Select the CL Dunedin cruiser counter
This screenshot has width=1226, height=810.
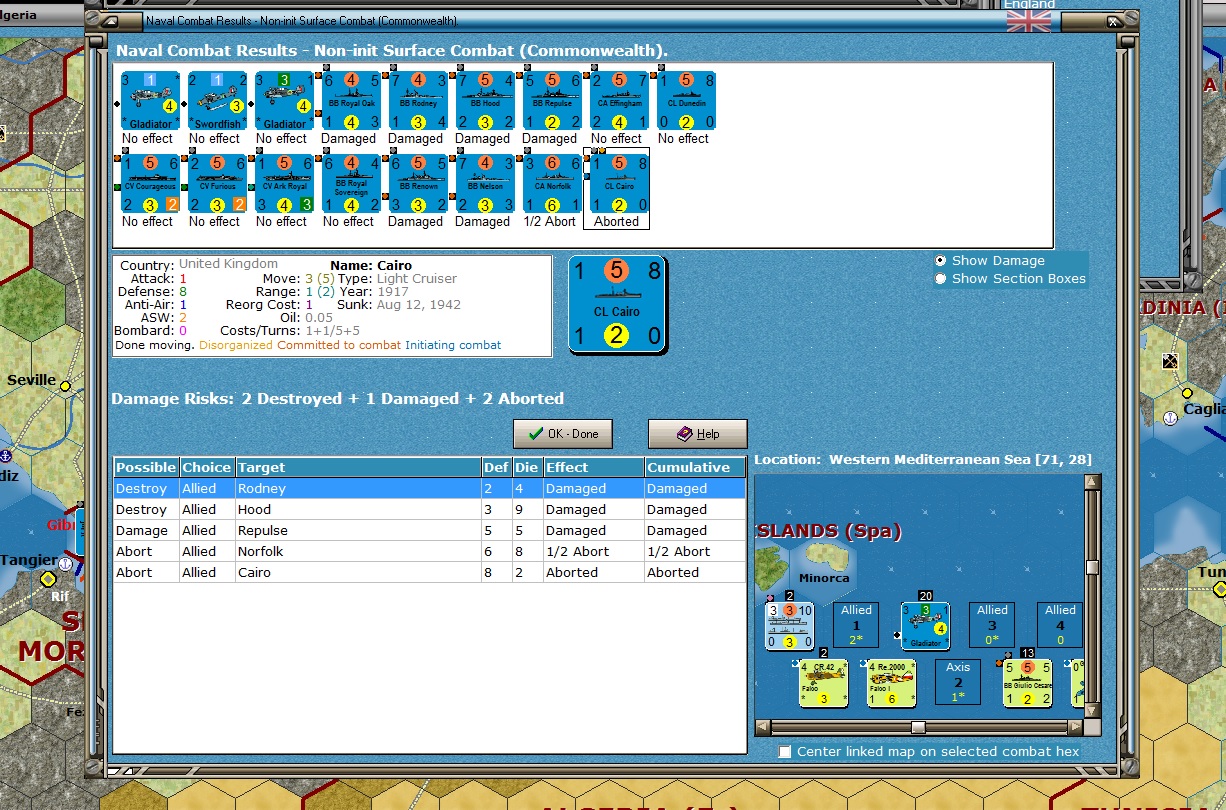pyautogui.click(x=684, y=100)
